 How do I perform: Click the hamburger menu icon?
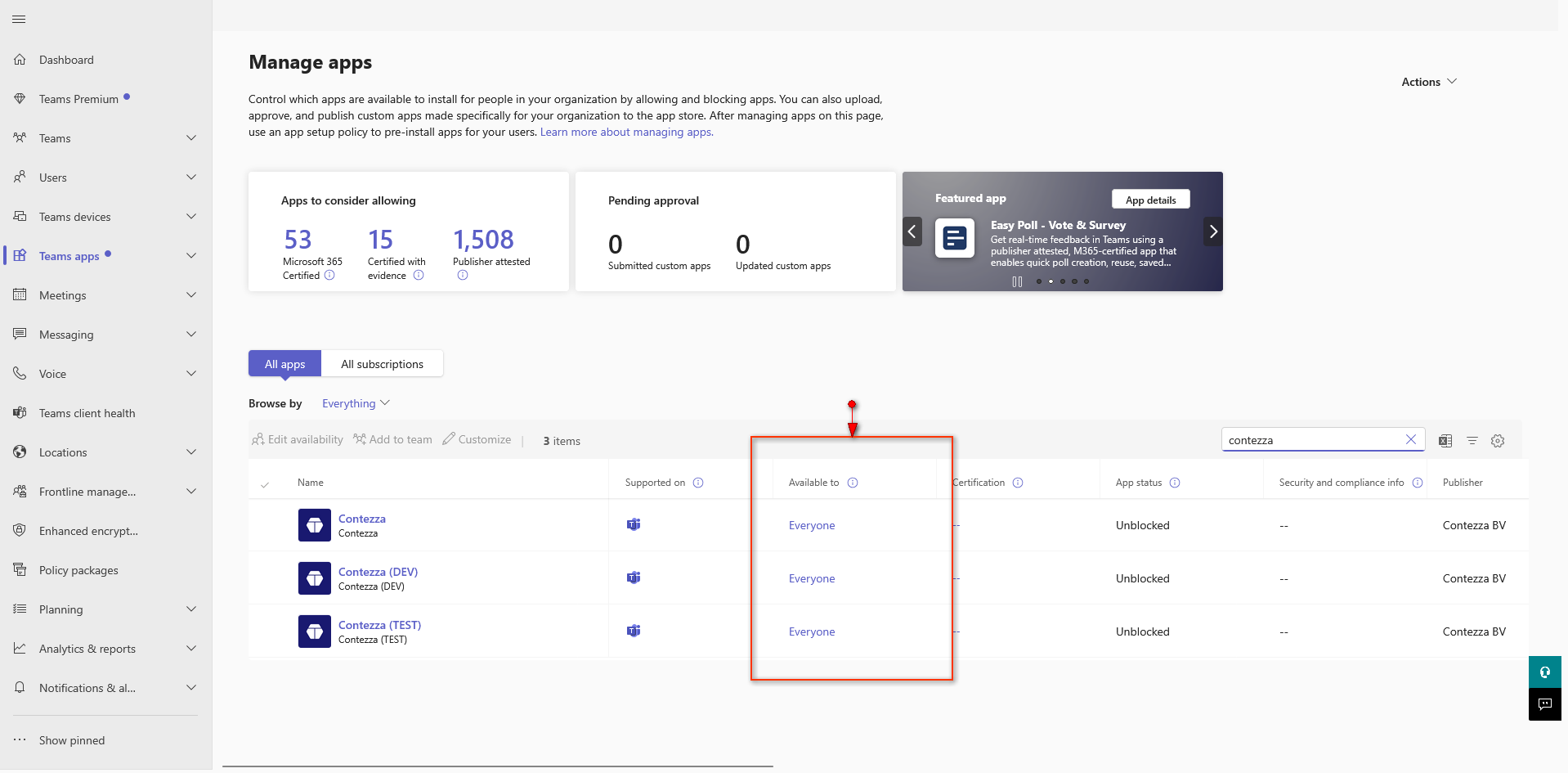coord(19,19)
